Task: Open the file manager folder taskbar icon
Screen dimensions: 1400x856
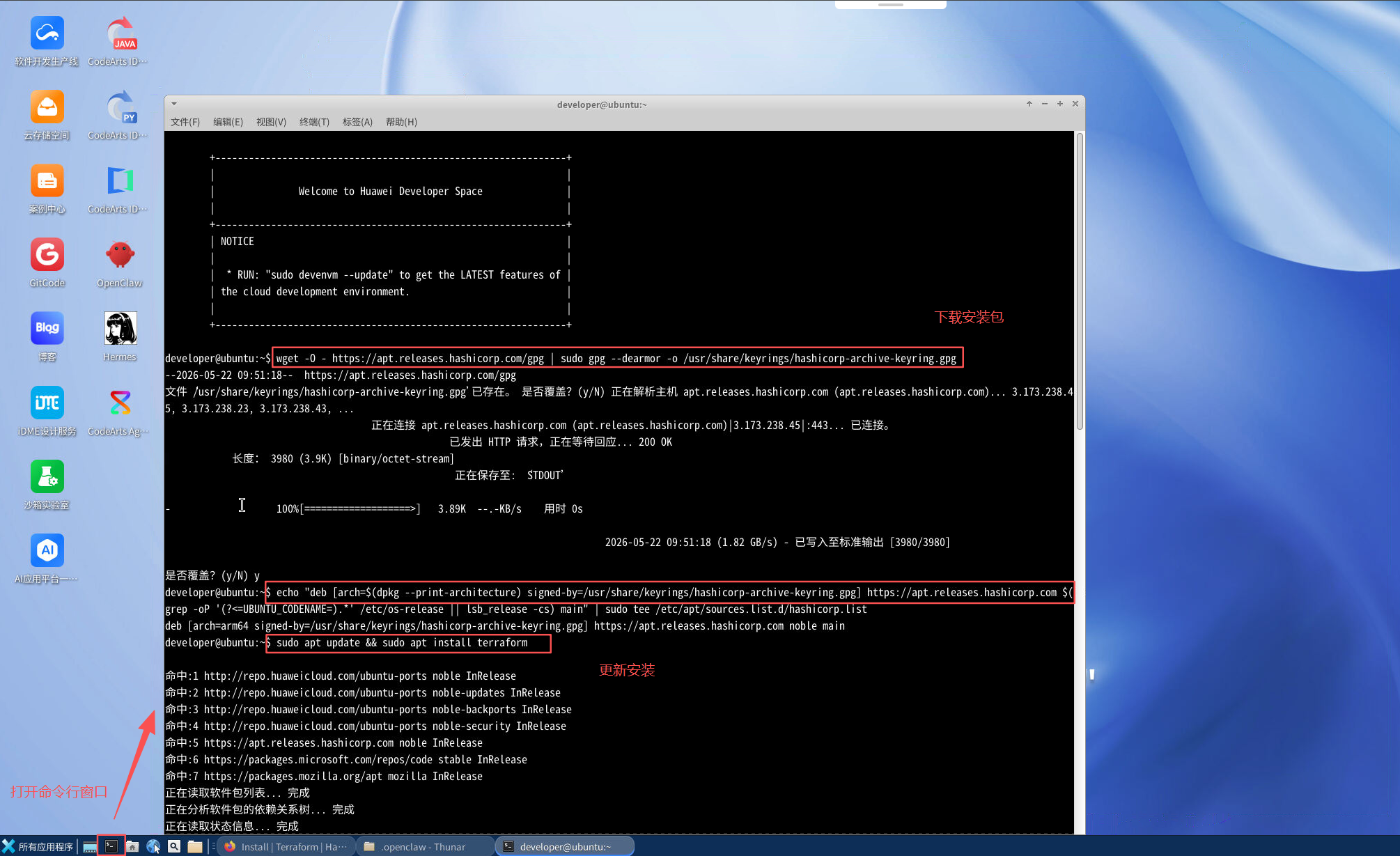Action: (x=195, y=846)
